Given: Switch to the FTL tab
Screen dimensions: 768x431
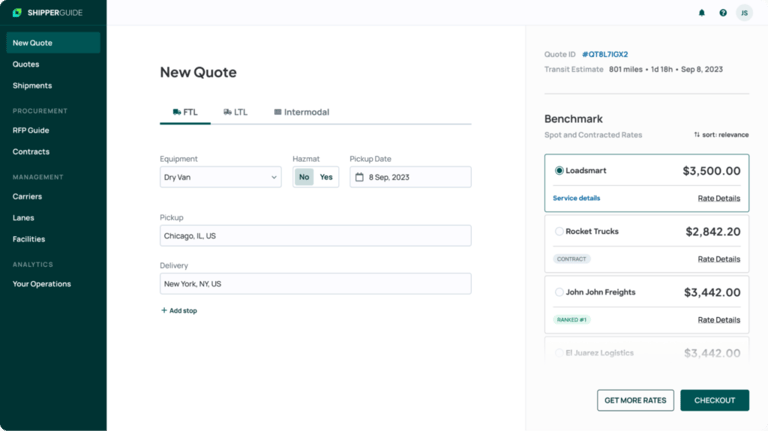Looking at the screenshot, I should tap(185, 112).
